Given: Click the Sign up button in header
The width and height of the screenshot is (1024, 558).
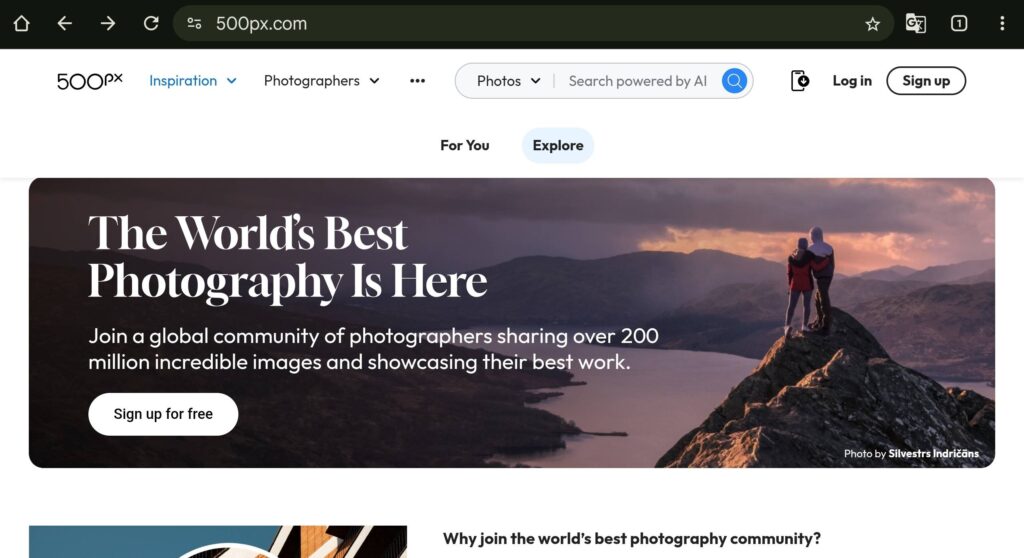Looking at the screenshot, I should tap(926, 81).
